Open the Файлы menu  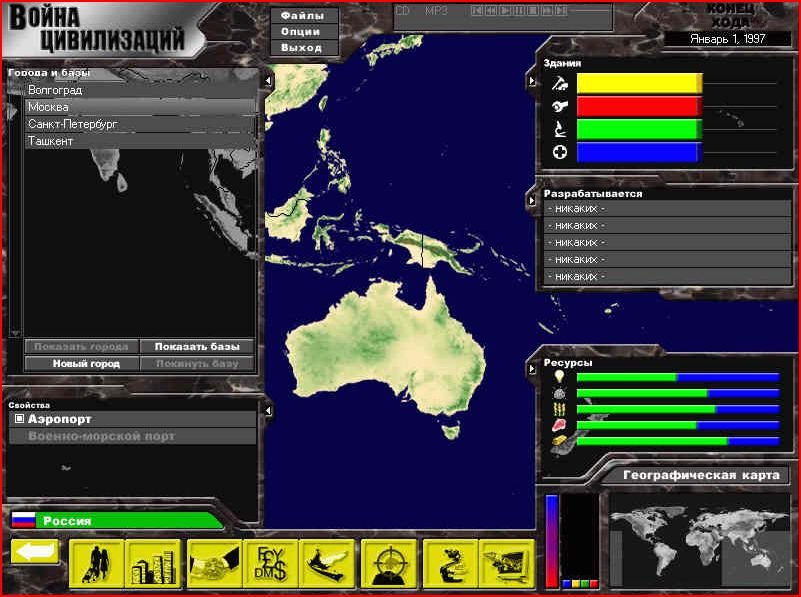point(301,16)
